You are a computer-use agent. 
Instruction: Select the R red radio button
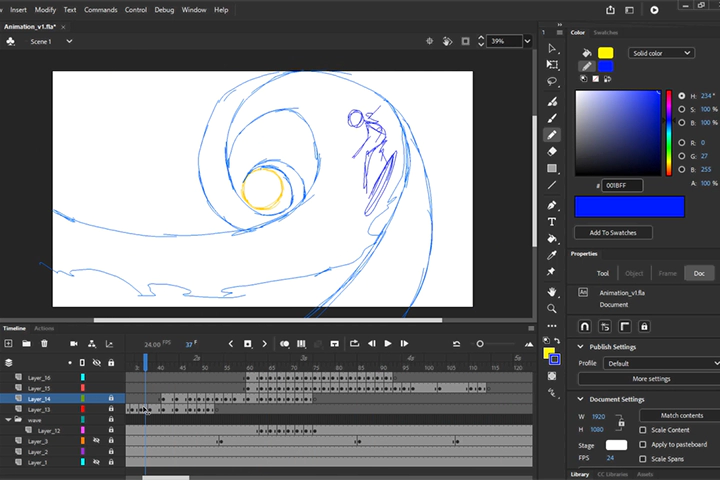pos(681,143)
